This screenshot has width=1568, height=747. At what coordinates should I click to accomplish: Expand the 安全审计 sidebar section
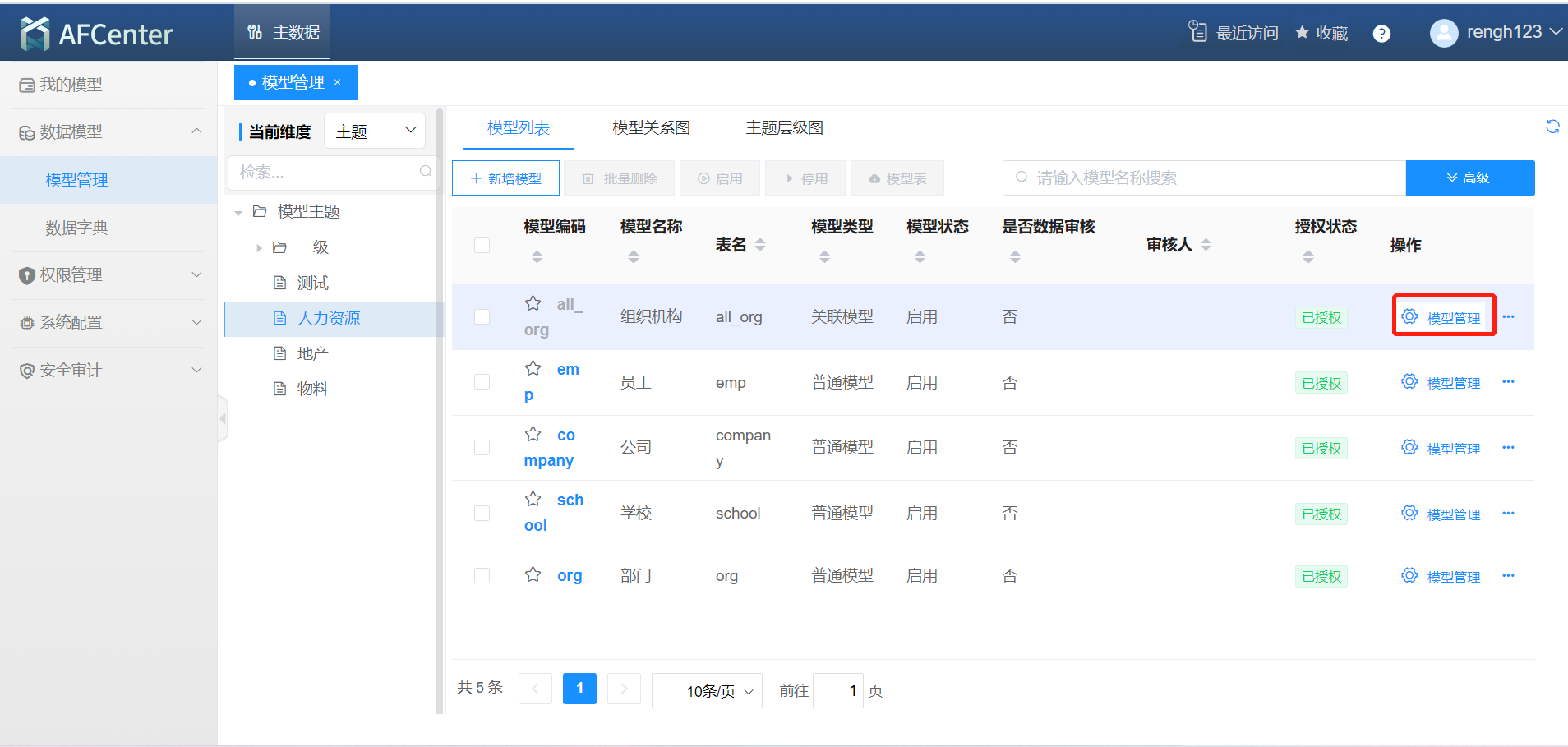[x=196, y=370]
